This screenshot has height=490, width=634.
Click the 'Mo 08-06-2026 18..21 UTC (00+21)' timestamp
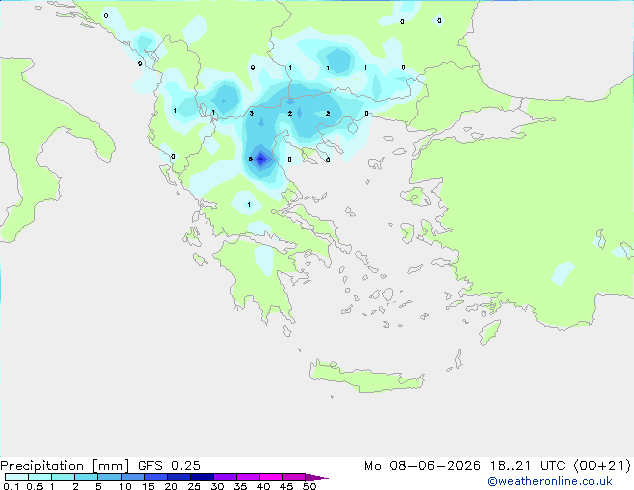click(x=497, y=466)
